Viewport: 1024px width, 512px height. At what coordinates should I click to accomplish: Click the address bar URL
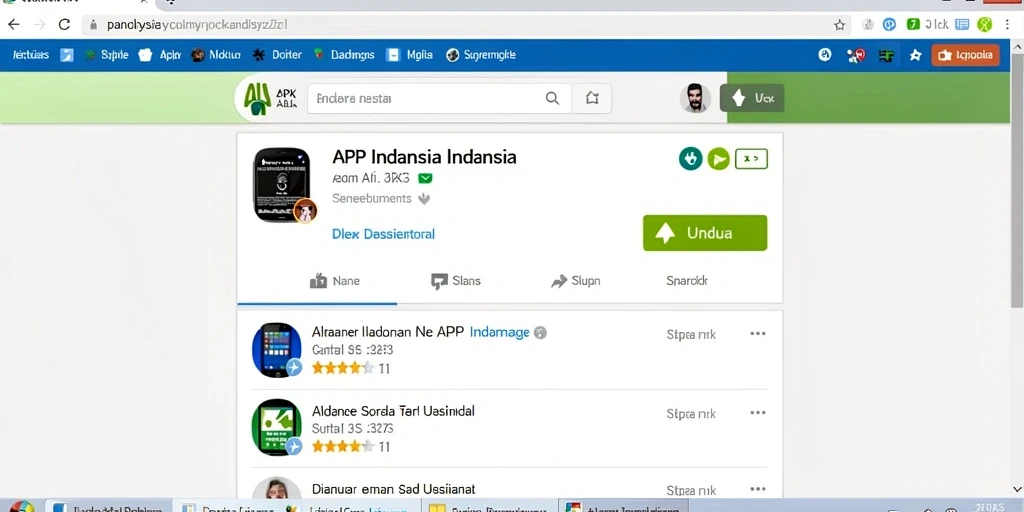click(197, 25)
